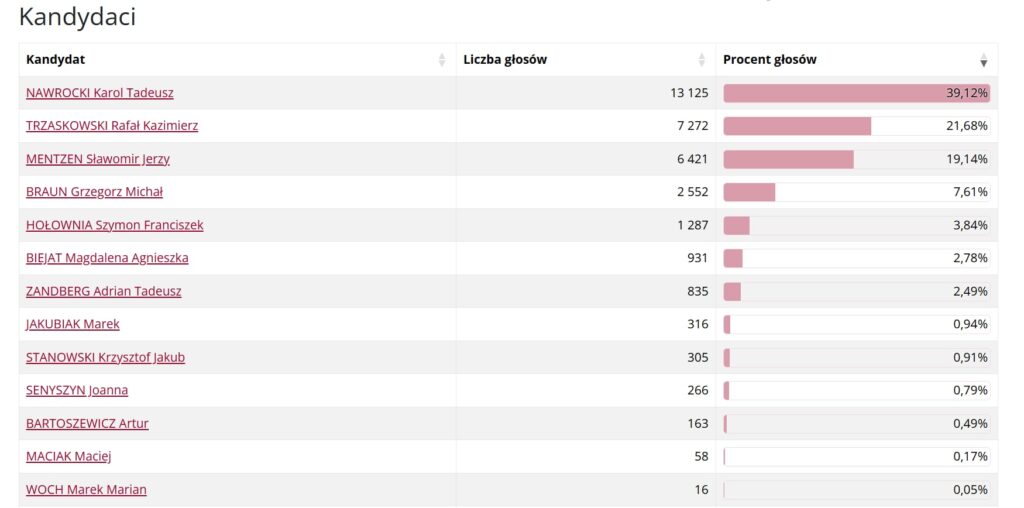1024x508 pixels.
Task: Click the BARTOSZEWICZ Artur link
Action: tap(87, 423)
